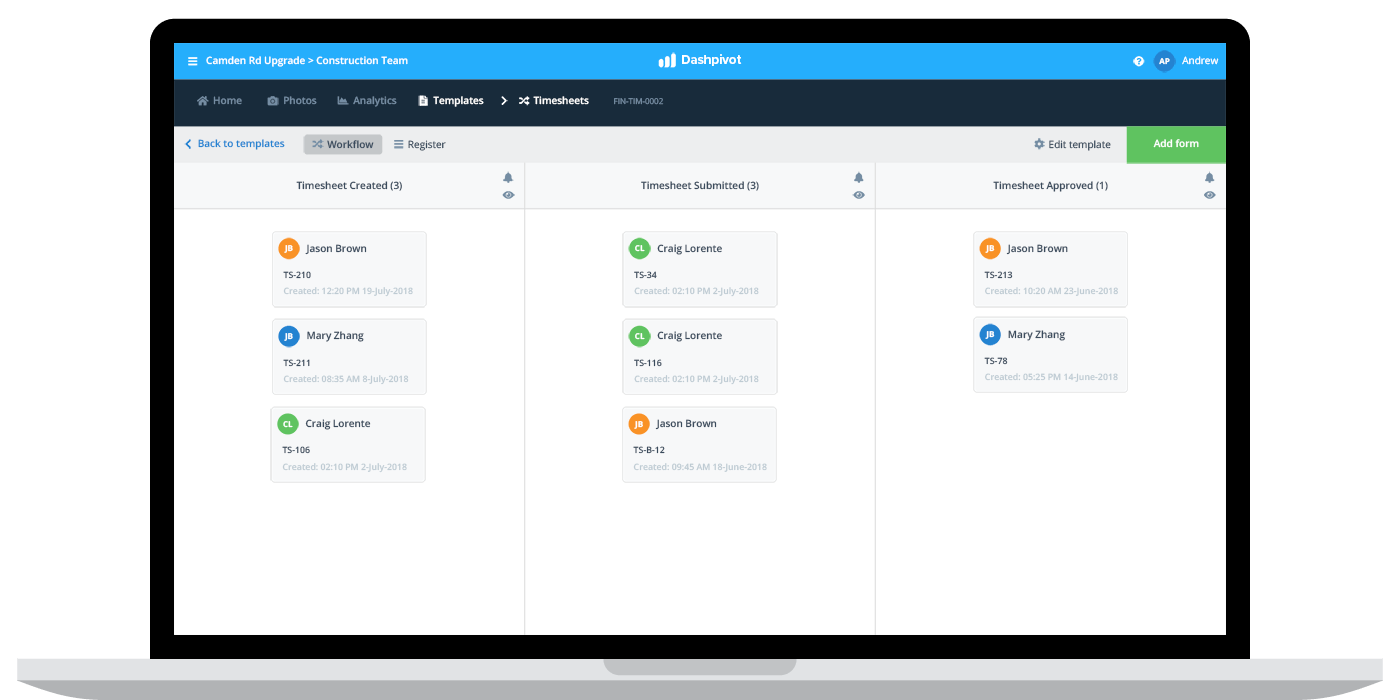Expand the chevron between Templates and Timesheets
The image size is (1400, 700).
tap(504, 100)
